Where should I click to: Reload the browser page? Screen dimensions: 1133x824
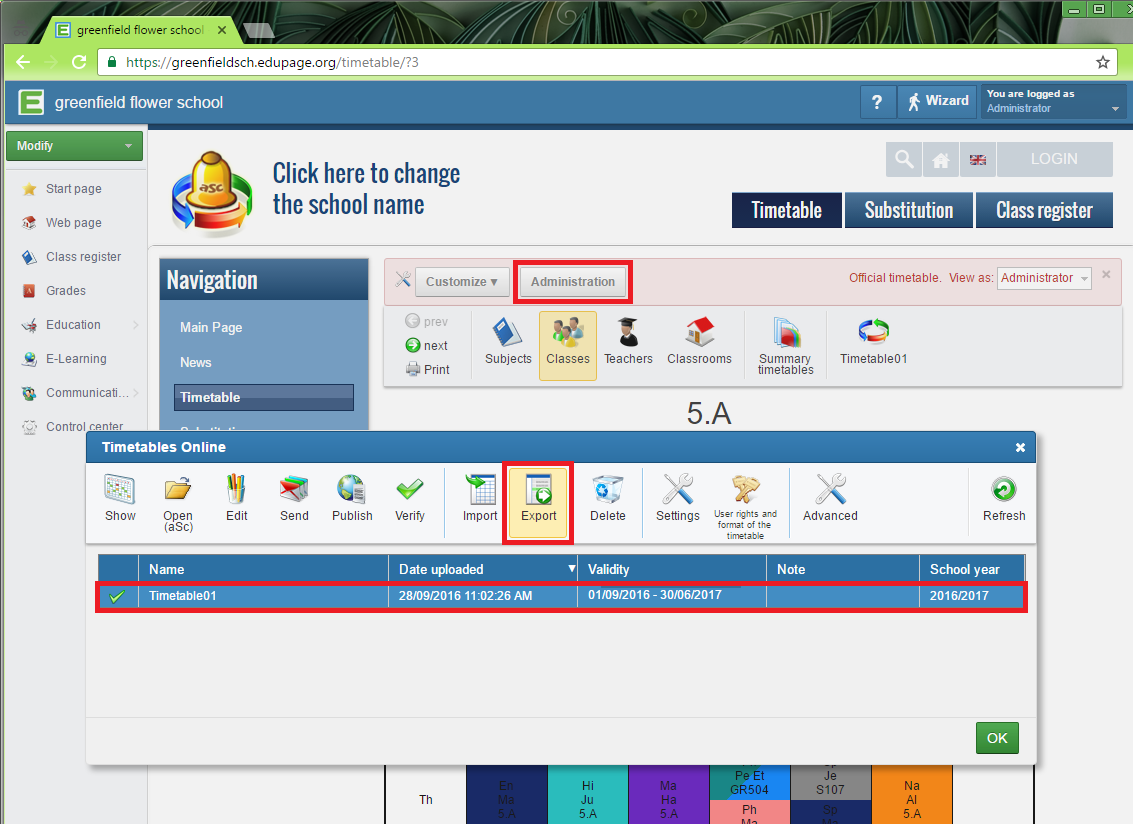[79, 62]
